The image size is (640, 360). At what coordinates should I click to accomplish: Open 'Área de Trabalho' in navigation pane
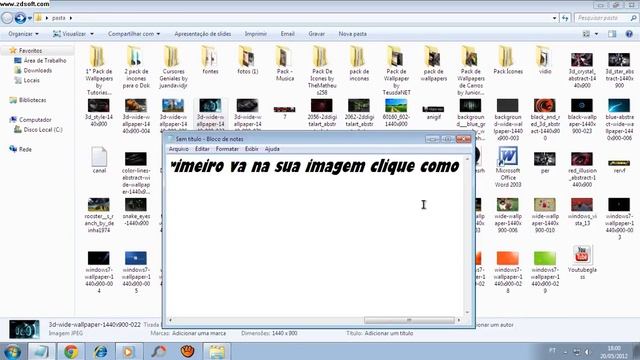[x=44, y=60]
